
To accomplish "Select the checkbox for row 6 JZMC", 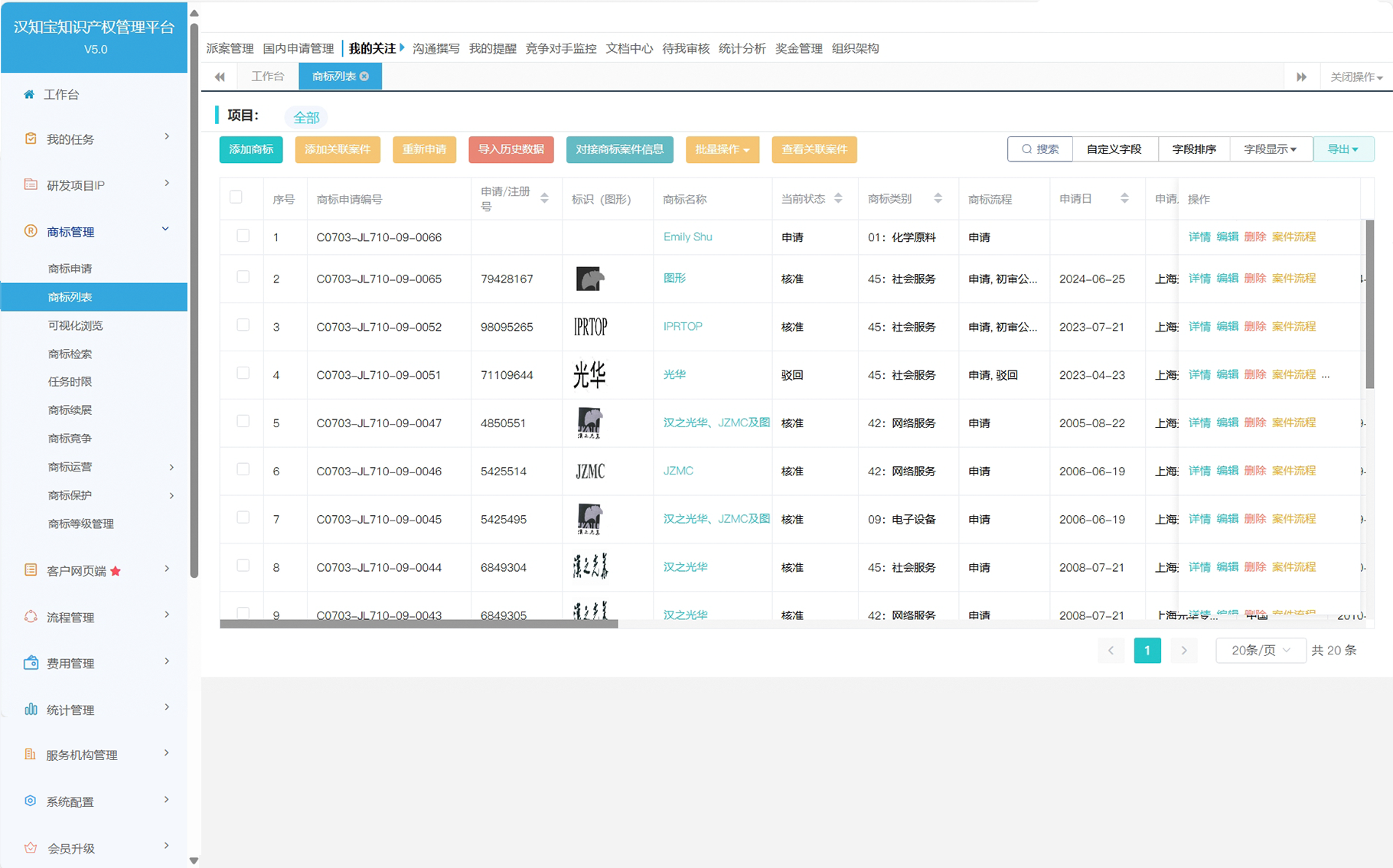I will click(243, 469).
